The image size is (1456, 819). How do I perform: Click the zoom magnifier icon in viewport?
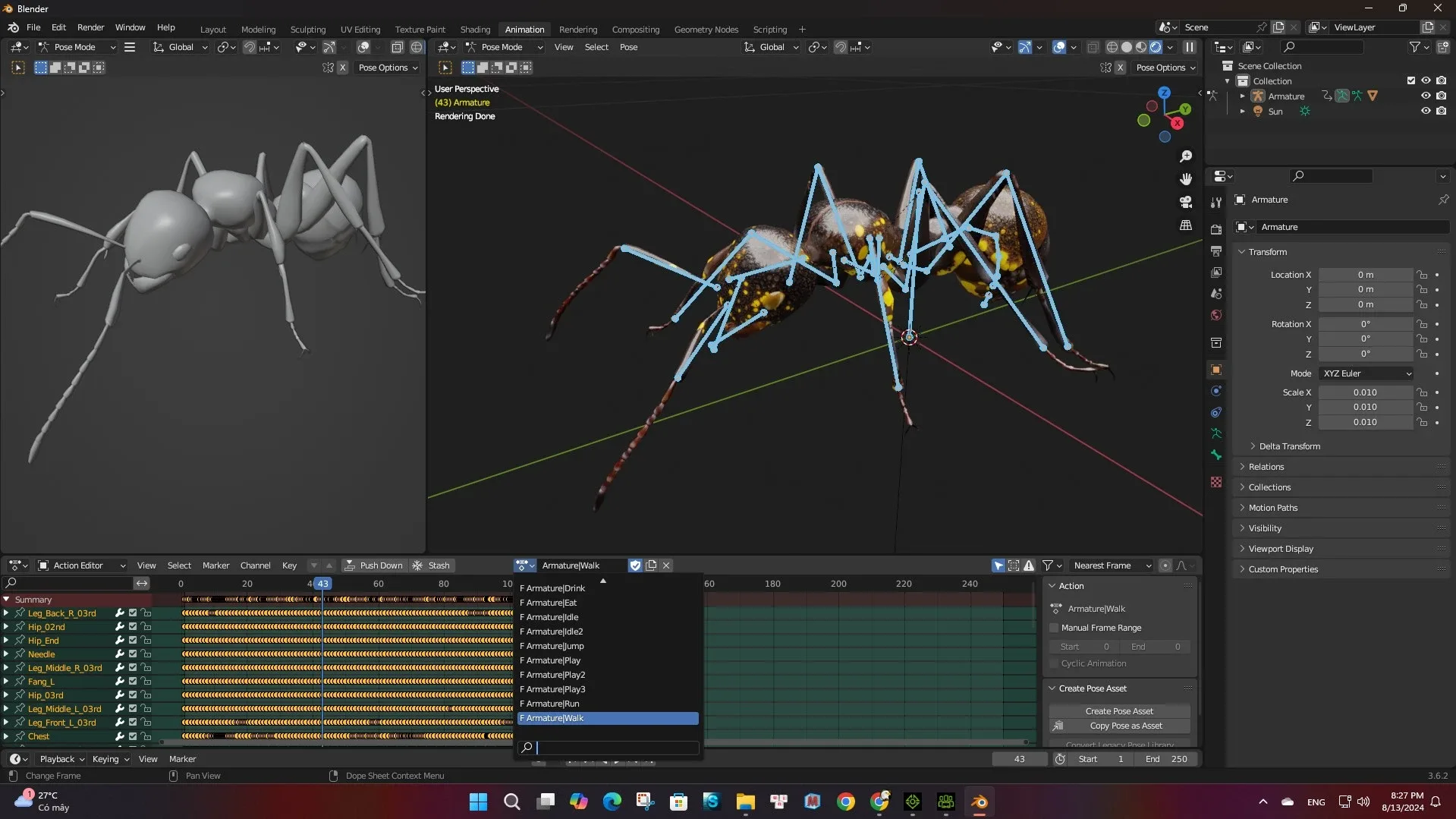[1186, 156]
